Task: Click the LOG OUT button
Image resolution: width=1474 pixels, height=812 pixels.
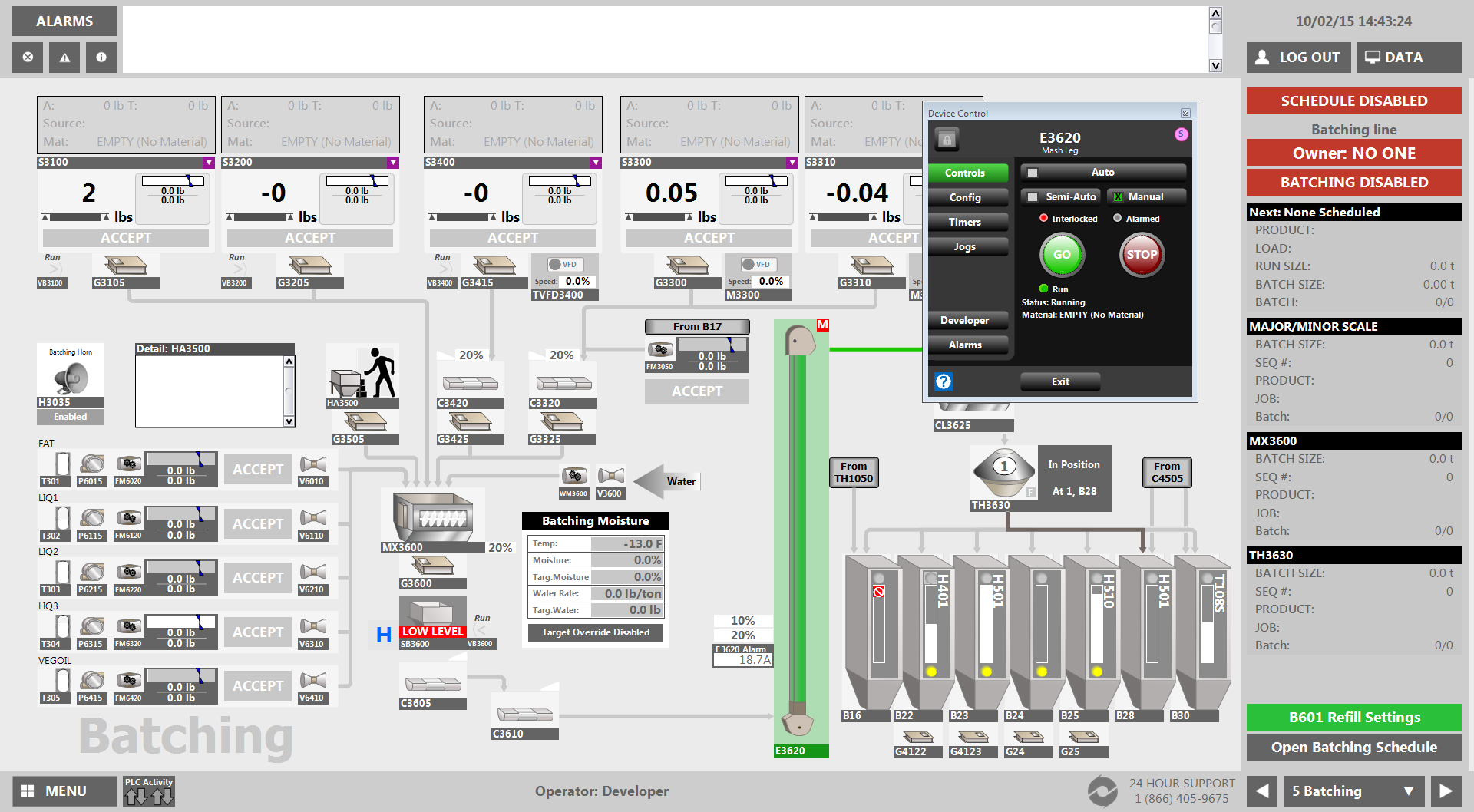Action: click(x=1298, y=58)
